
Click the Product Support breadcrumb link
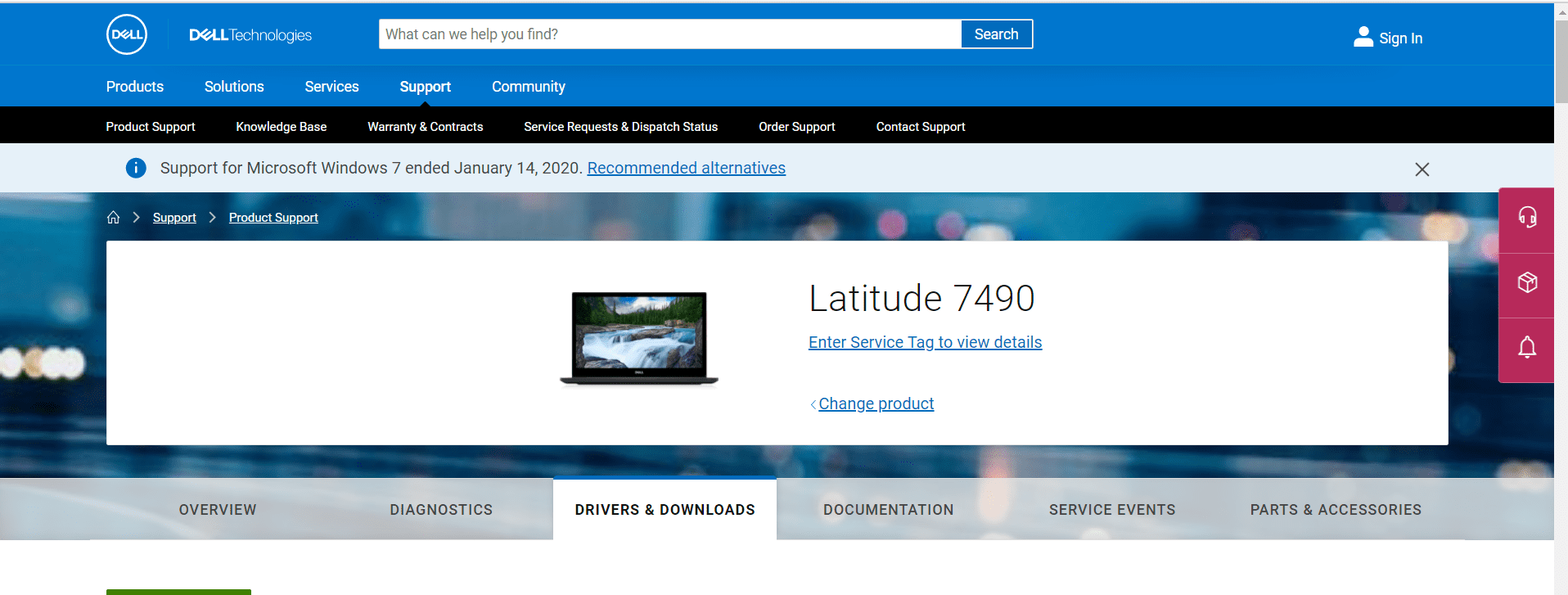tap(273, 218)
